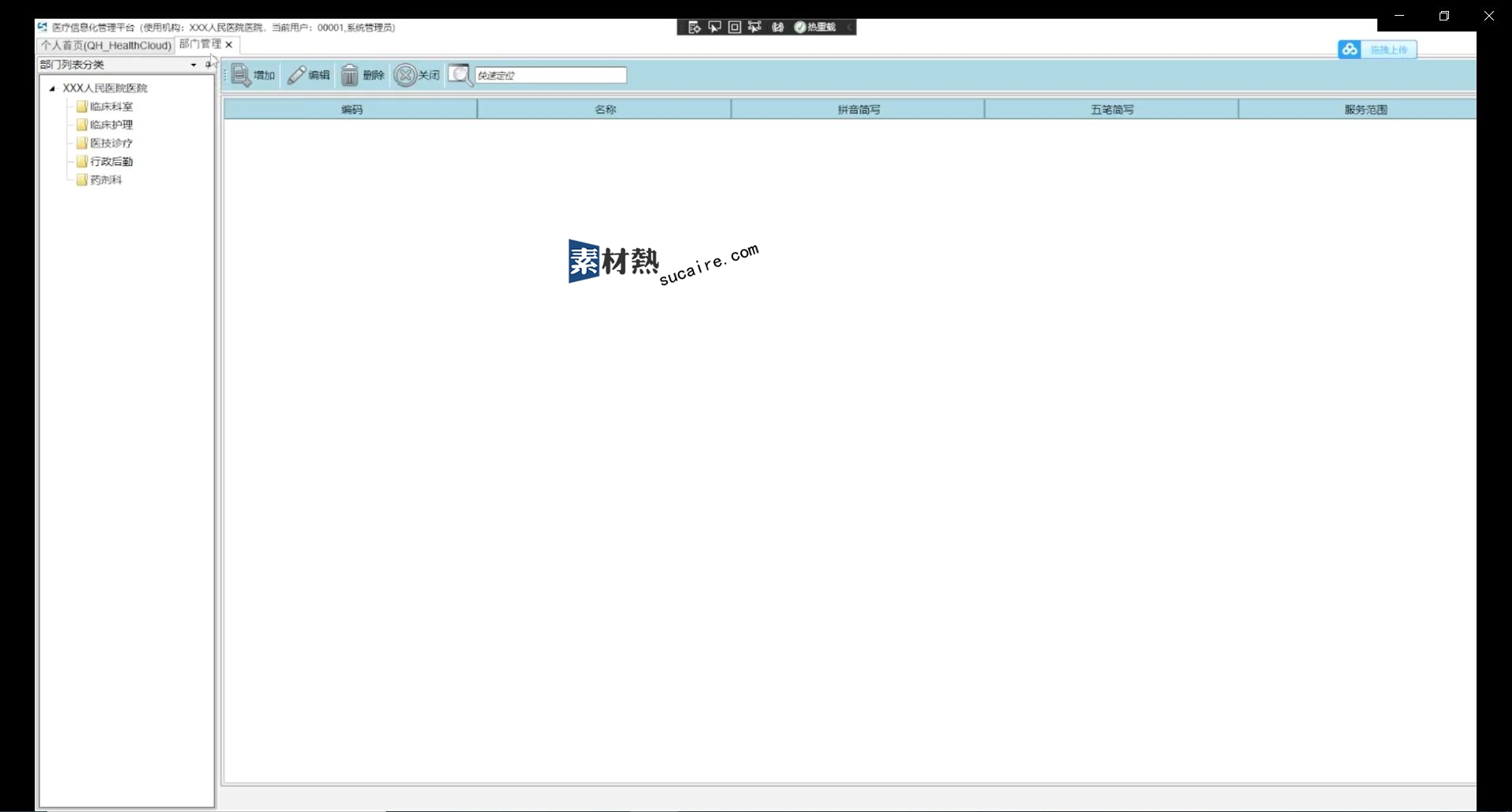Screen dimensions: 1512x812
Task: Click the 拼音简写 column header
Action: 858,109
